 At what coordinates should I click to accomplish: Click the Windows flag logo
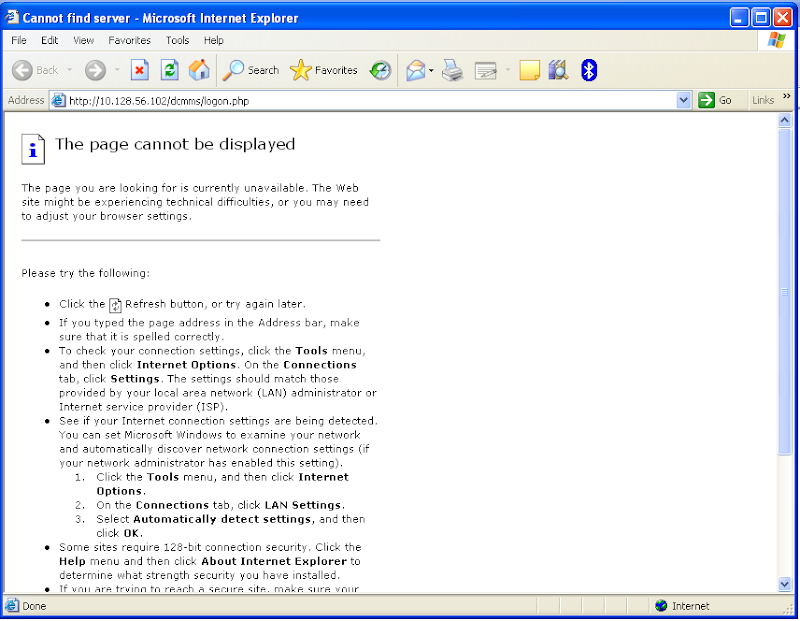point(777,40)
